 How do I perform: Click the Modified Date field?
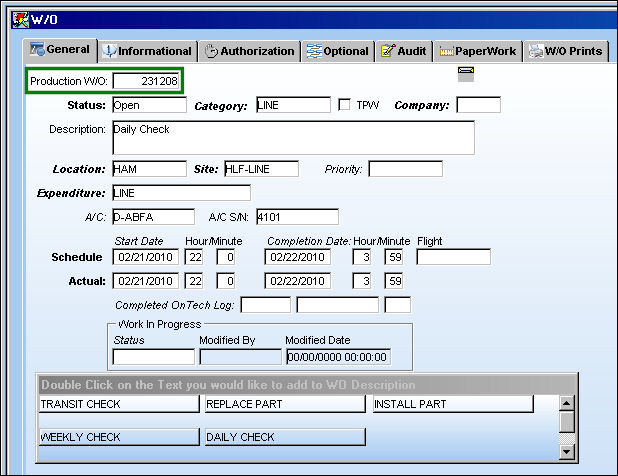tap(339, 357)
